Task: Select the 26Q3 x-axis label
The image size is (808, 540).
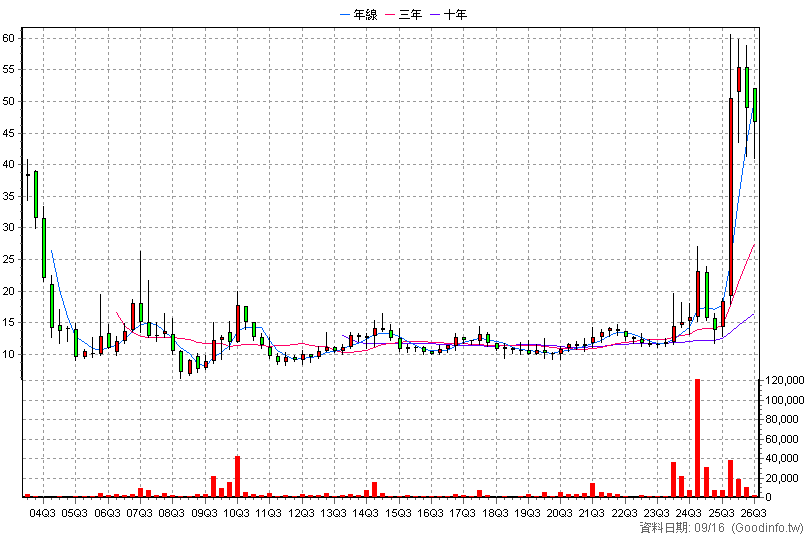Action: tap(753, 513)
